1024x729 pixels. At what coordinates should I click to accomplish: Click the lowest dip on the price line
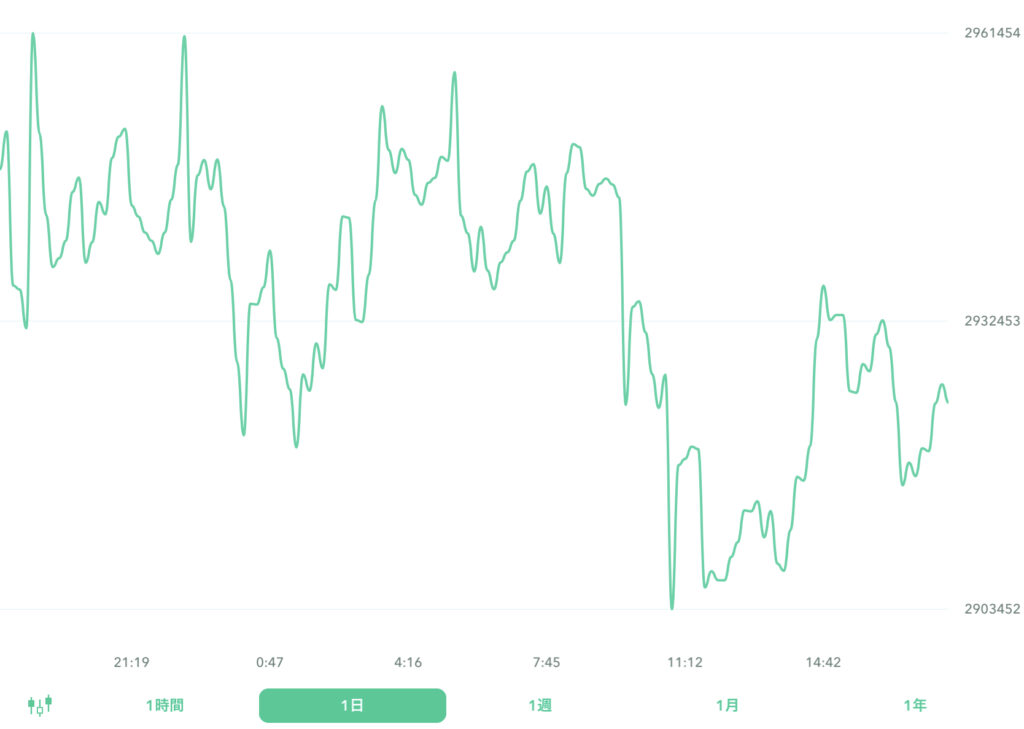tap(672, 607)
